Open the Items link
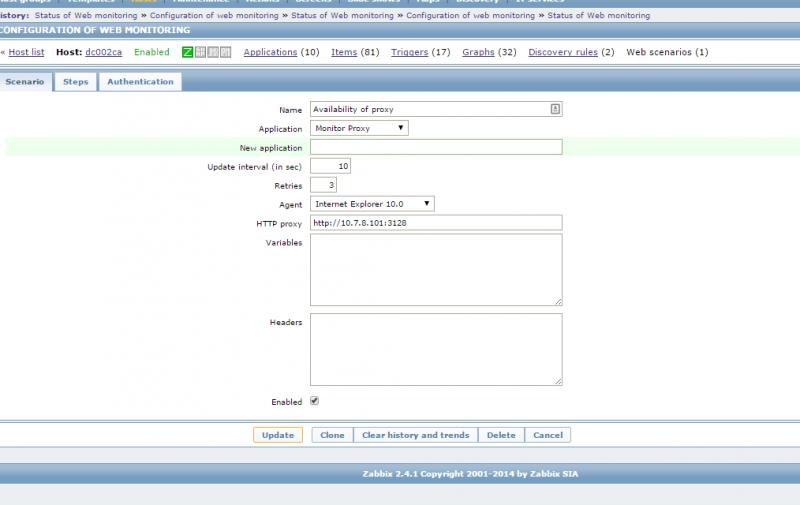This screenshot has width=800, height=505. point(344,52)
